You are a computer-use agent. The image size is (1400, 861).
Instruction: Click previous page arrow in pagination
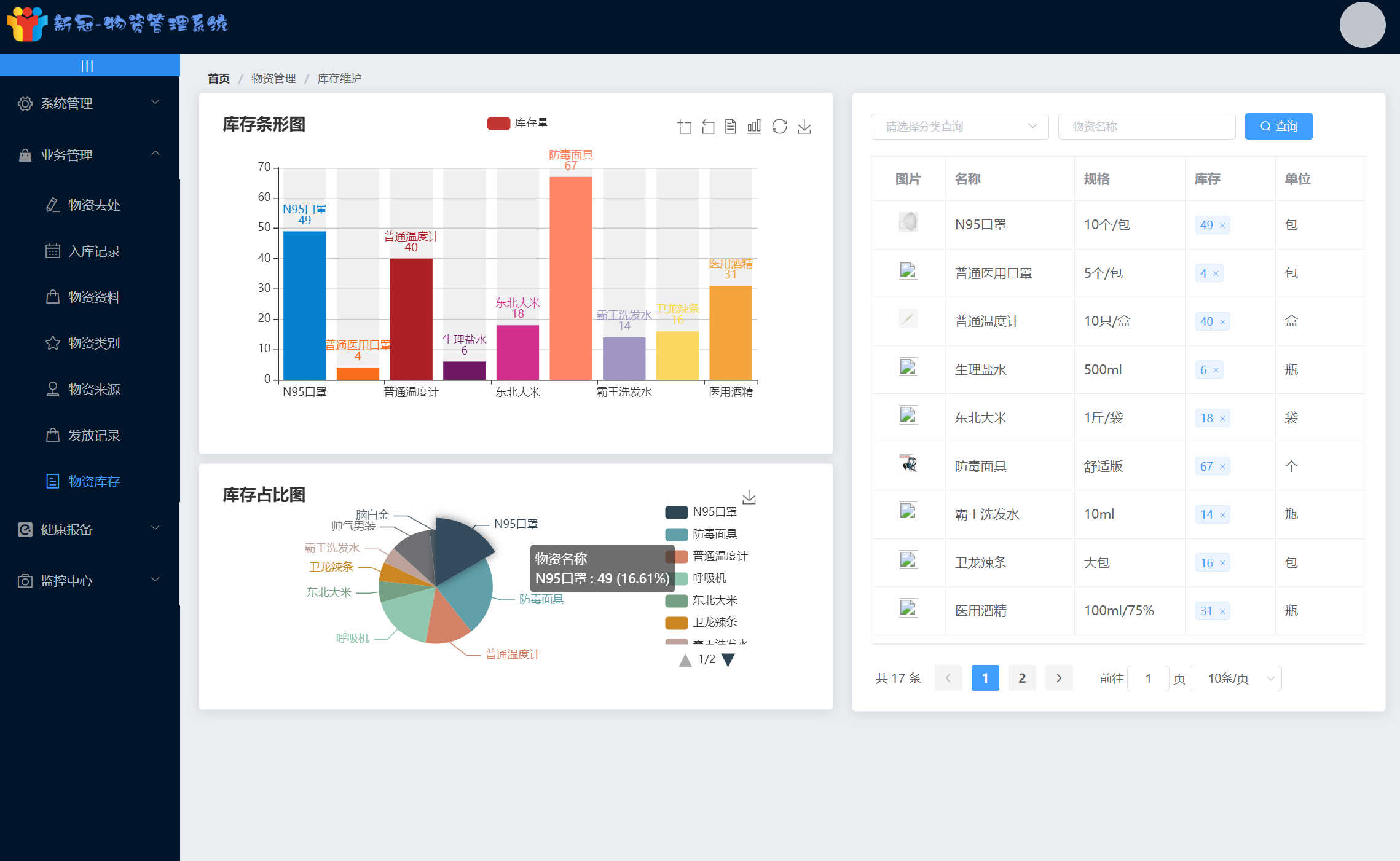click(948, 678)
